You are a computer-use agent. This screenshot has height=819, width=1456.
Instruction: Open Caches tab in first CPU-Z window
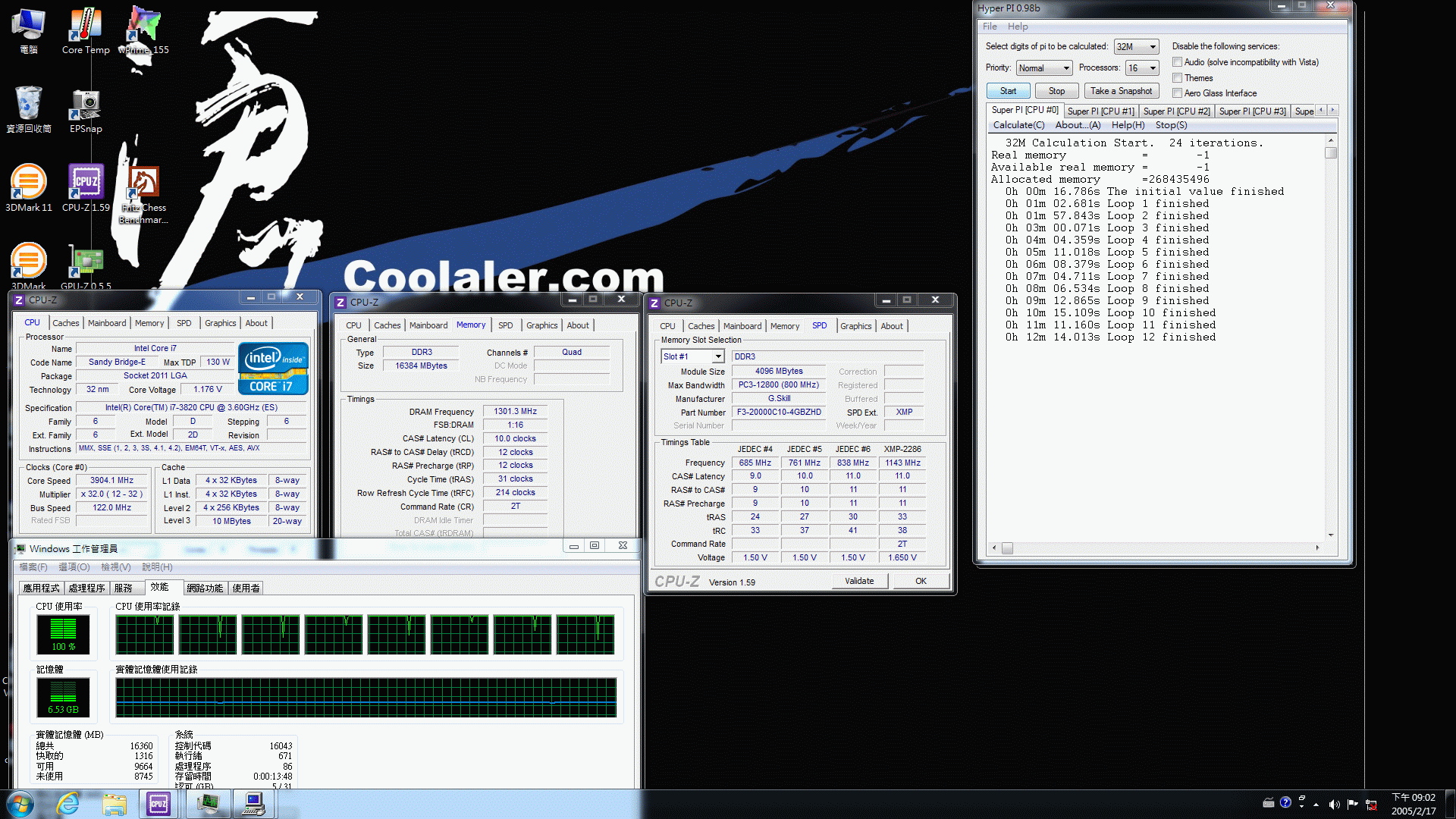tap(66, 323)
